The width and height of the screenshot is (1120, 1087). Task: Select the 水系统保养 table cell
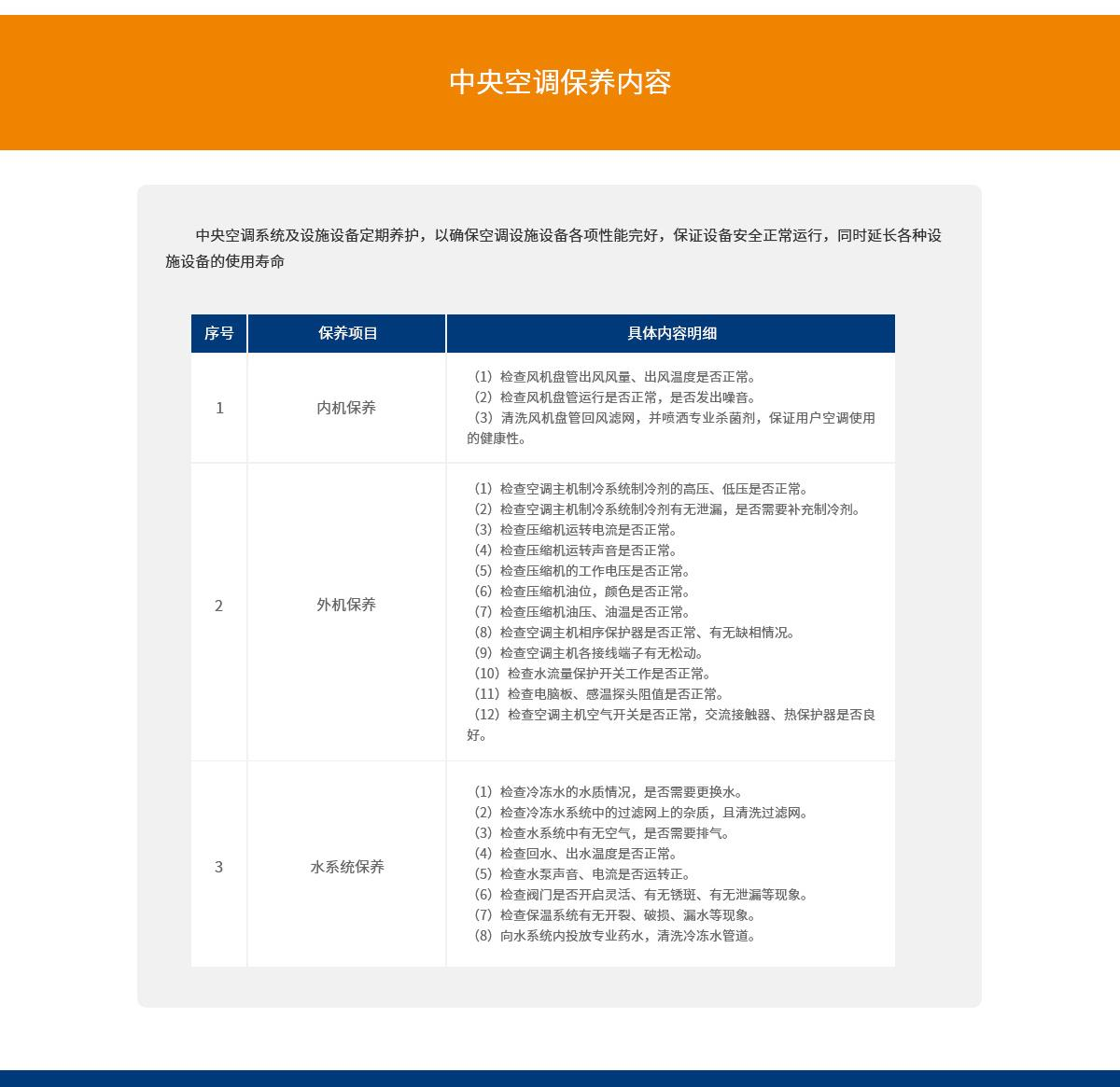click(347, 867)
